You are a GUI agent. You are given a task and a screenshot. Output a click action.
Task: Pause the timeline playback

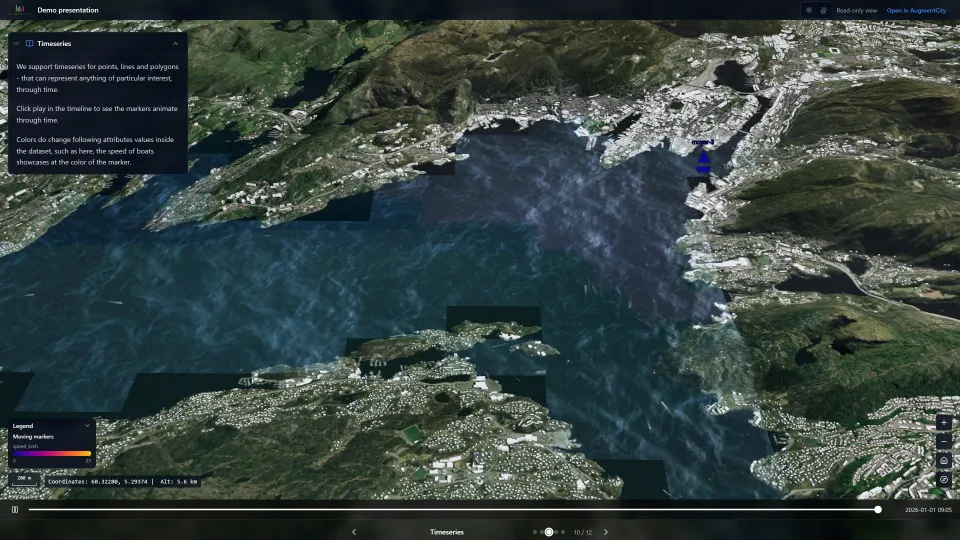[x=15, y=509]
